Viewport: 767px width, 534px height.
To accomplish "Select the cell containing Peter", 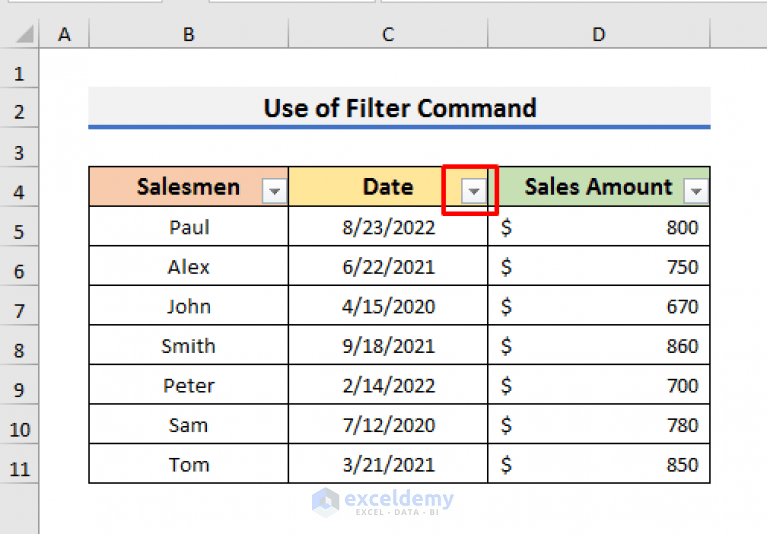I will click(x=189, y=385).
